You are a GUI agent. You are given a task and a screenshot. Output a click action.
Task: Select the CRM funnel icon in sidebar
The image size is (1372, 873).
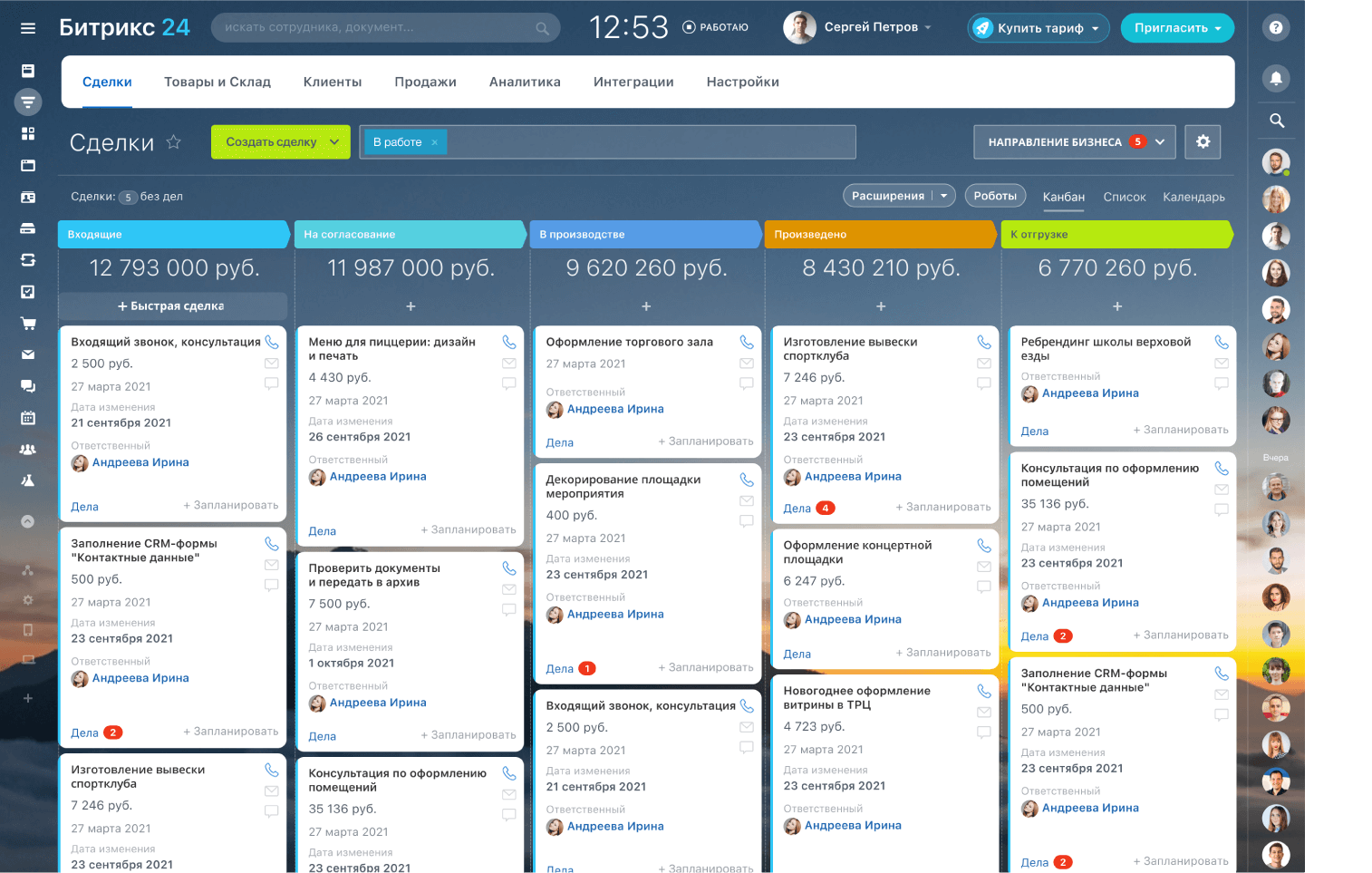[28, 102]
